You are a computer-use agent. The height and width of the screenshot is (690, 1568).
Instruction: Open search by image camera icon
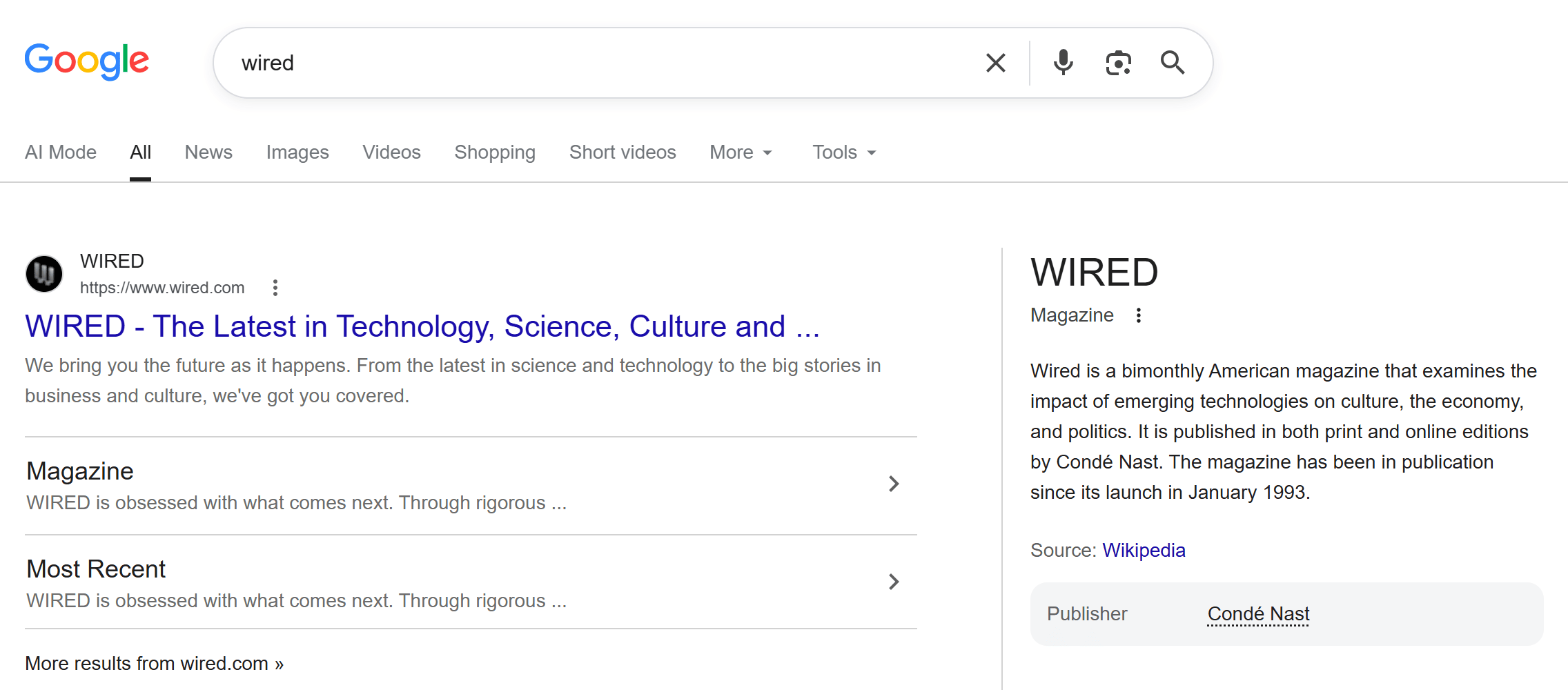pyautogui.click(x=1118, y=63)
